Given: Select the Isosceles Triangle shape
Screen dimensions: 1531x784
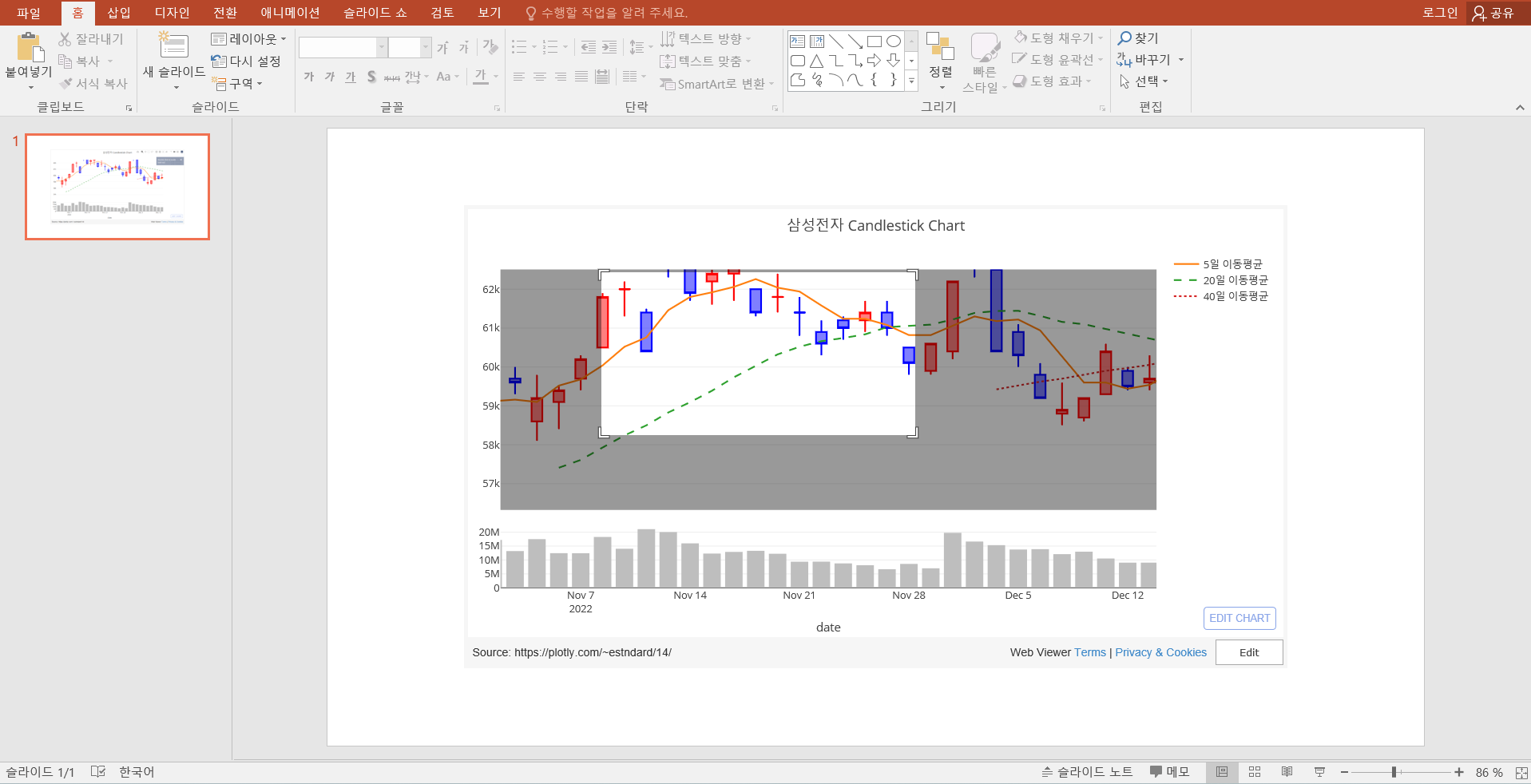Looking at the screenshot, I should pyautogui.click(x=816, y=61).
